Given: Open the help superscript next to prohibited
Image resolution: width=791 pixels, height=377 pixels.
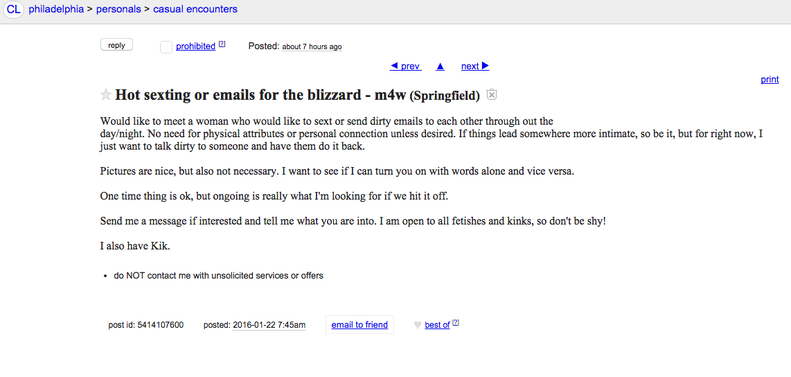Looking at the screenshot, I should click(x=222, y=44).
